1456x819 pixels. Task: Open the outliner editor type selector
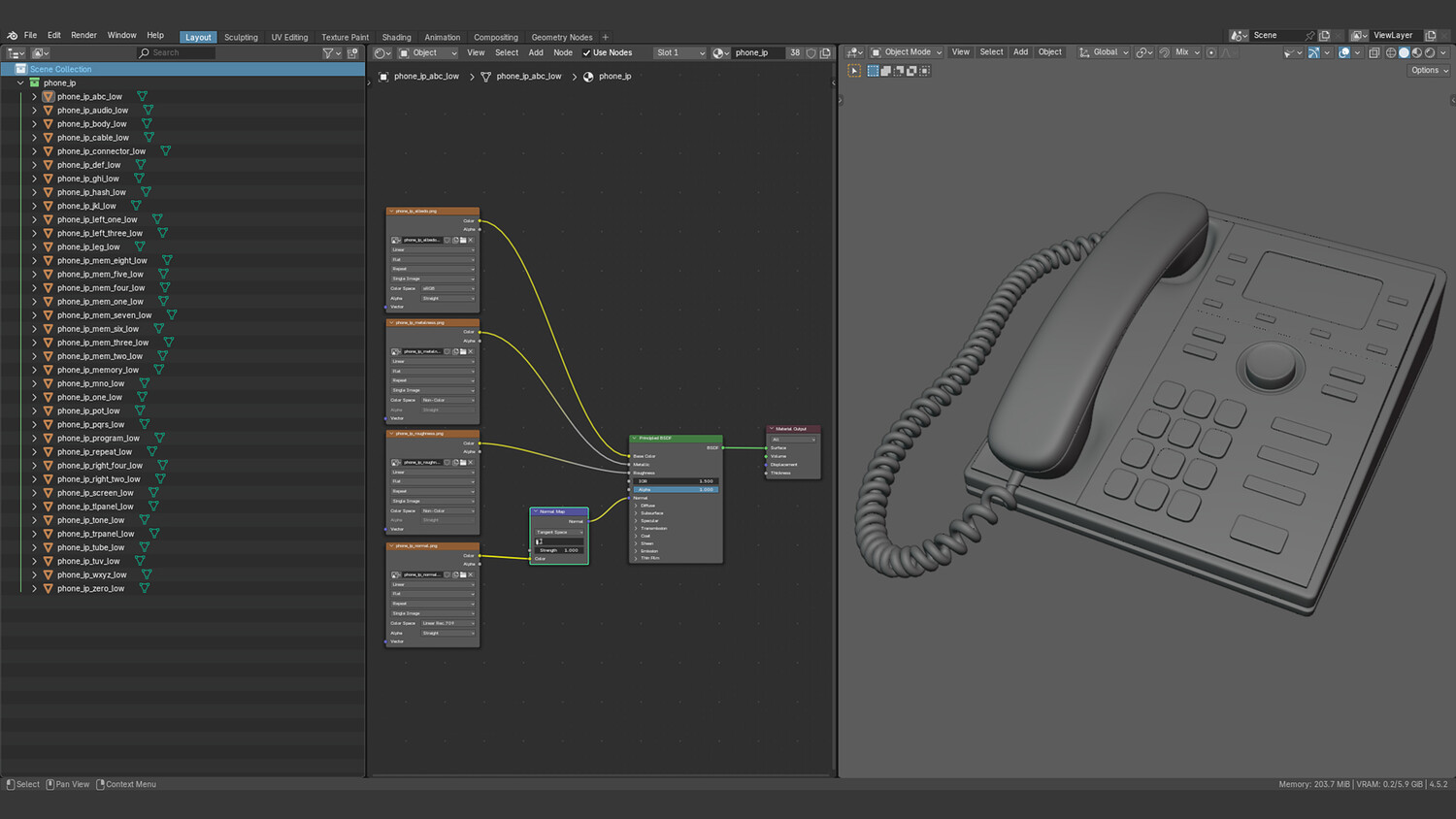(x=17, y=53)
